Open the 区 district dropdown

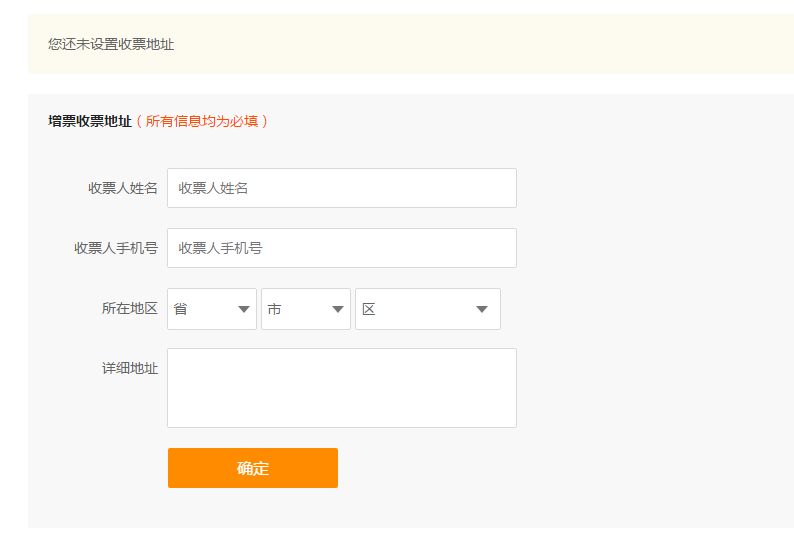coord(428,309)
